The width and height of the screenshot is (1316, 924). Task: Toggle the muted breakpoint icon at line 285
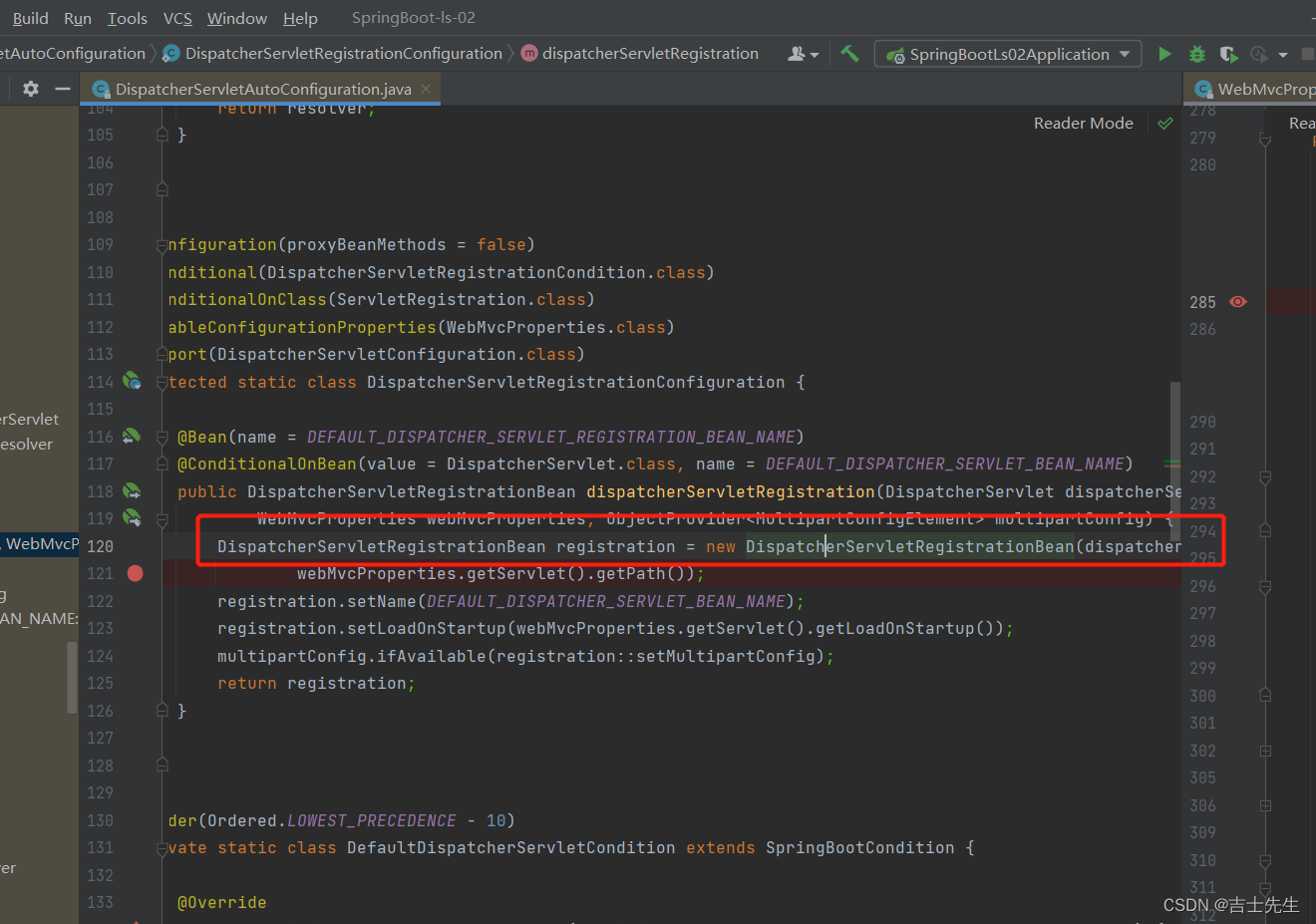coord(1238,302)
